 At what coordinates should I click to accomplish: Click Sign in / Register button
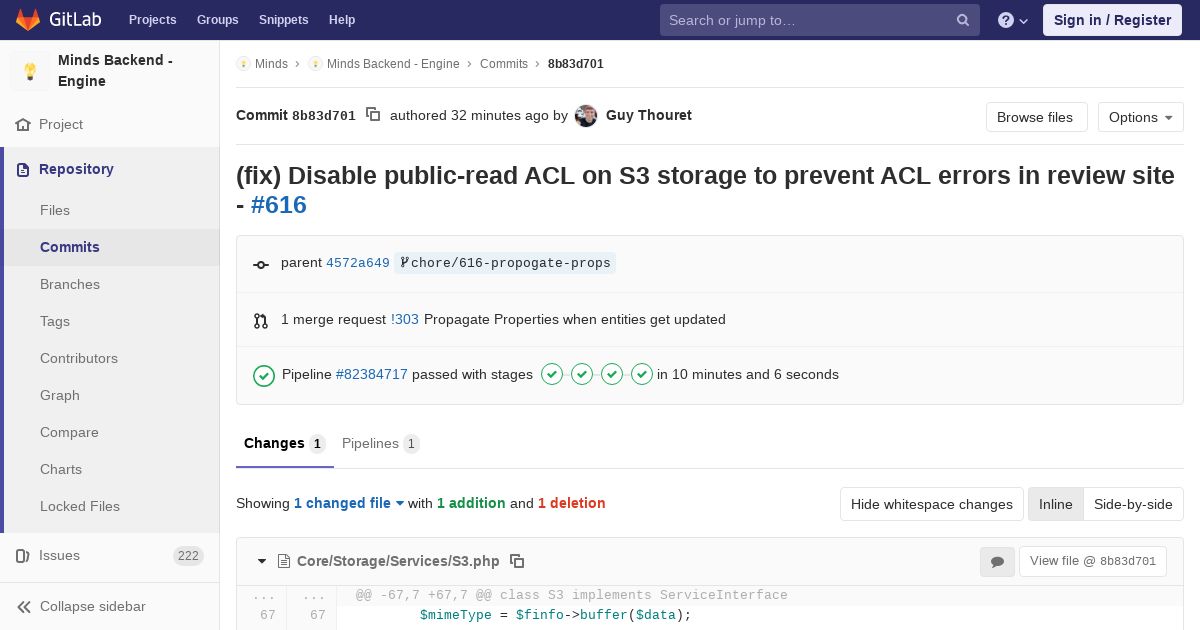(x=1112, y=20)
